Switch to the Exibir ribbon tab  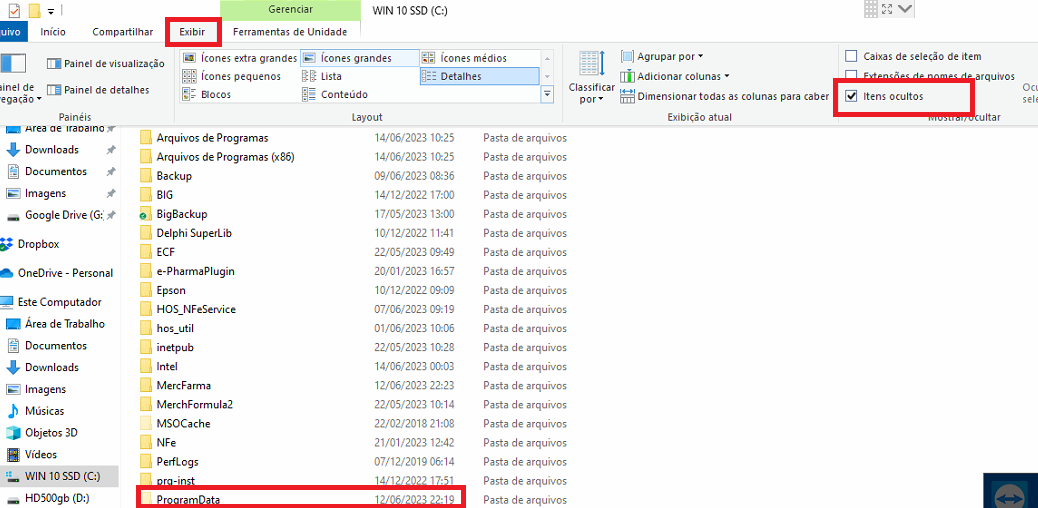pyautogui.click(x=192, y=32)
